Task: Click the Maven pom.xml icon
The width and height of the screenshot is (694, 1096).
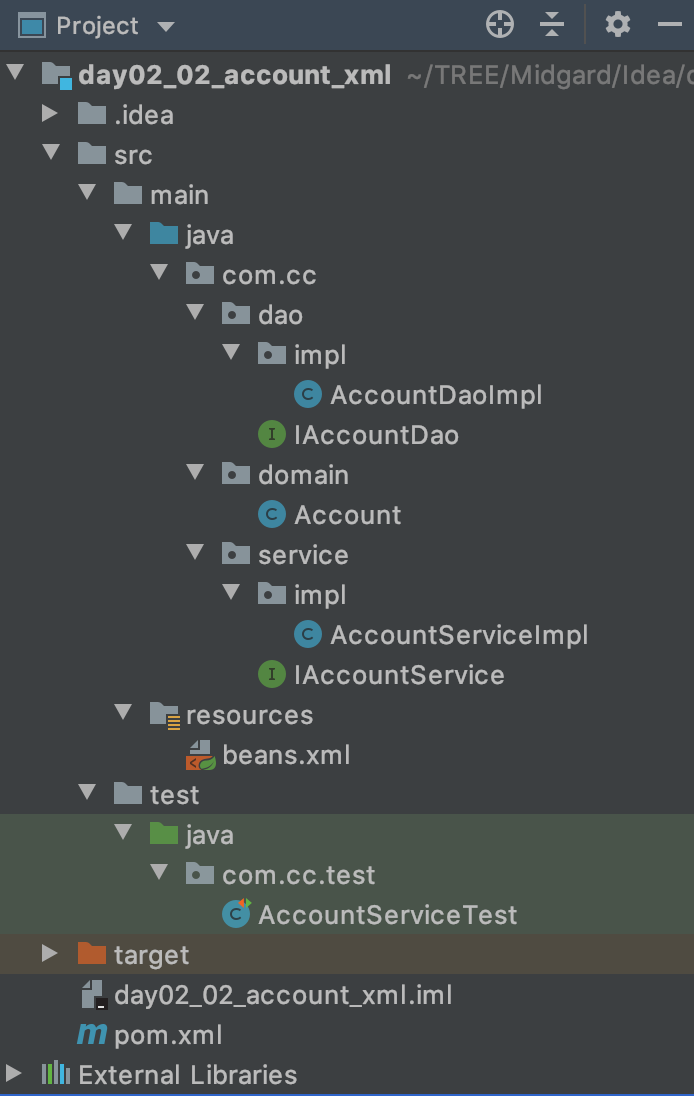Action: pyautogui.click(x=92, y=1035)
